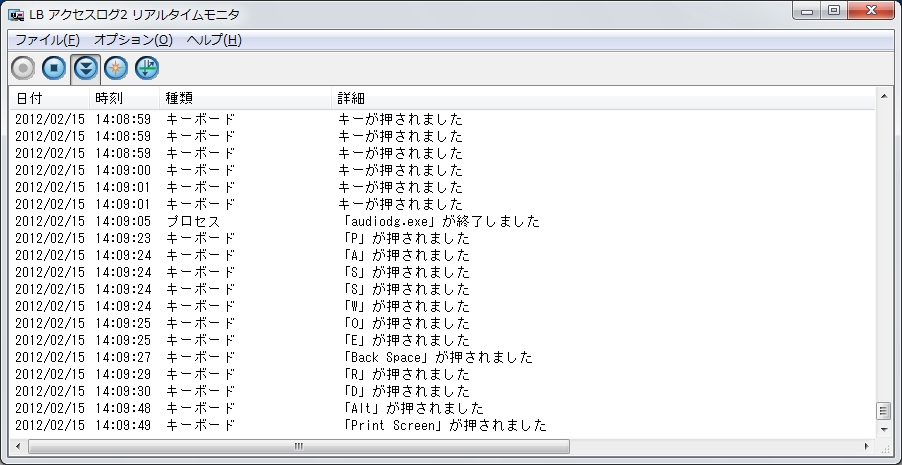Open the ヘルプ(H) menu

[x=214, y=40]
